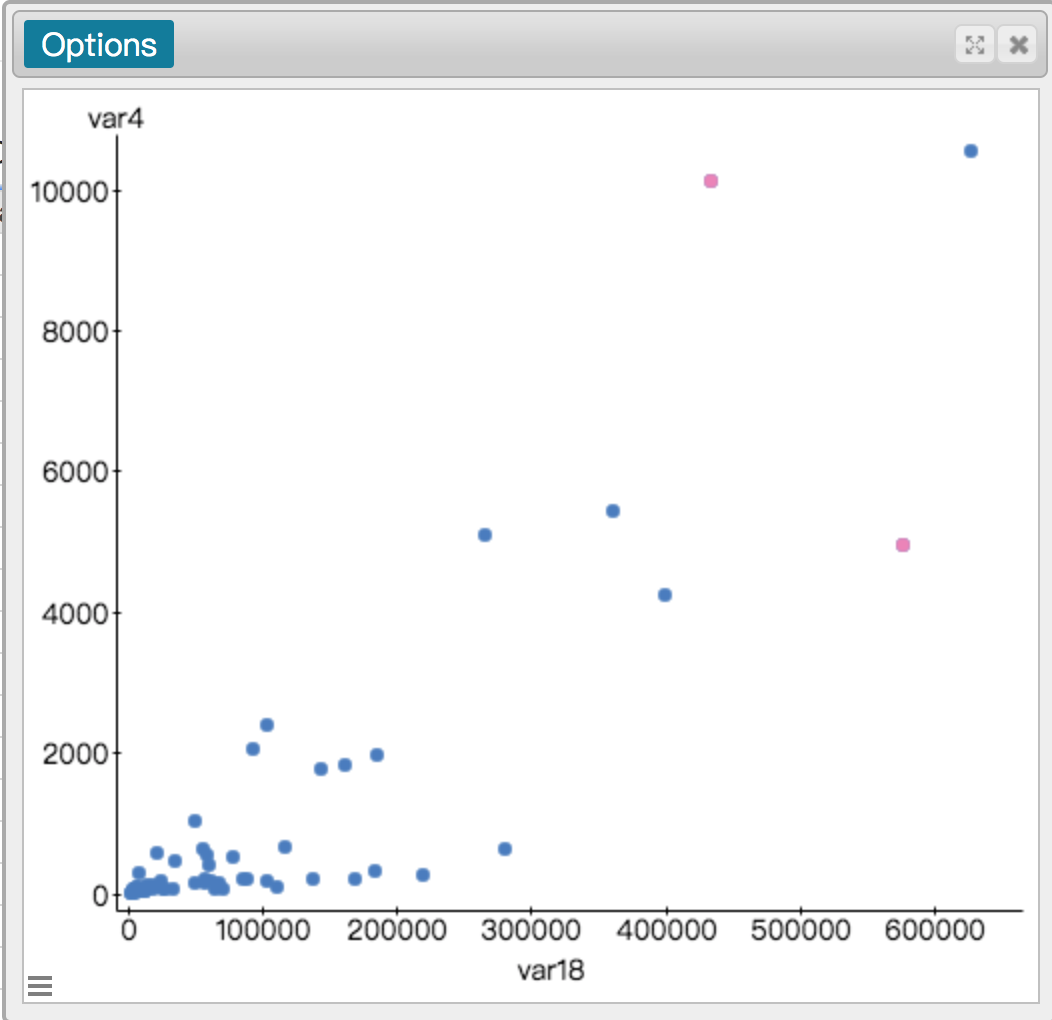The image size is (1052, 1020).
Task: Select the topmost blue data point
Action: (969, 151)
